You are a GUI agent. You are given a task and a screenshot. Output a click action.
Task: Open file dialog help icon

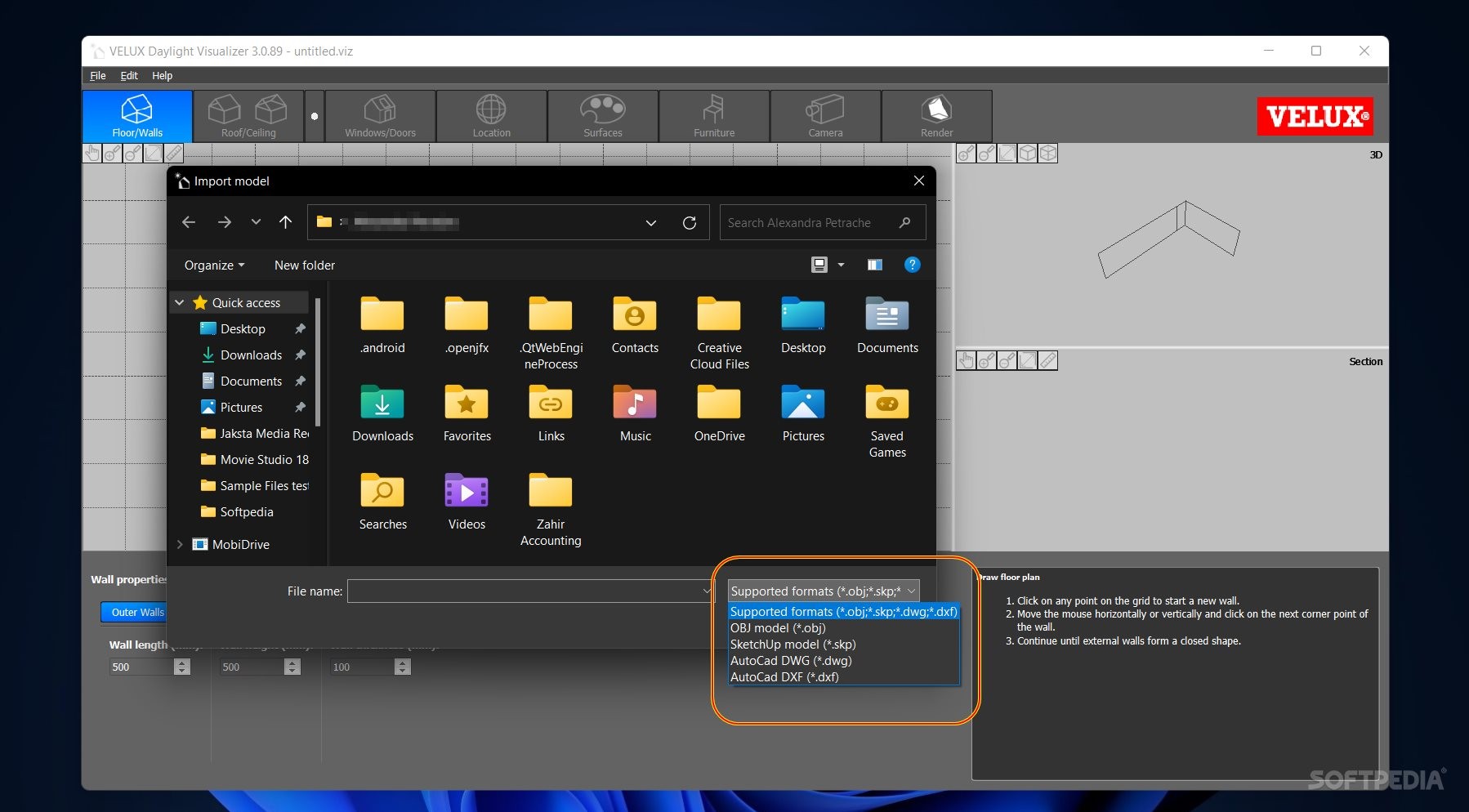(913, 265)
